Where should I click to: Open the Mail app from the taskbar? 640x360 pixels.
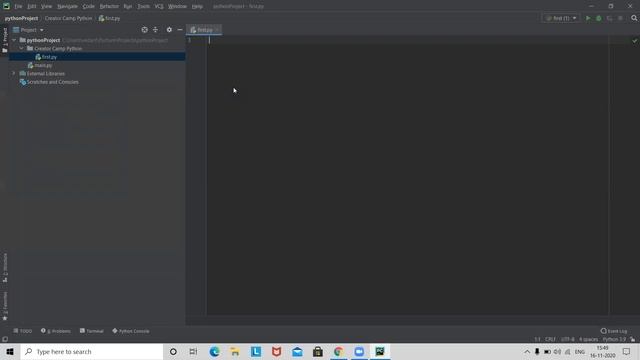tap(297, 351)
